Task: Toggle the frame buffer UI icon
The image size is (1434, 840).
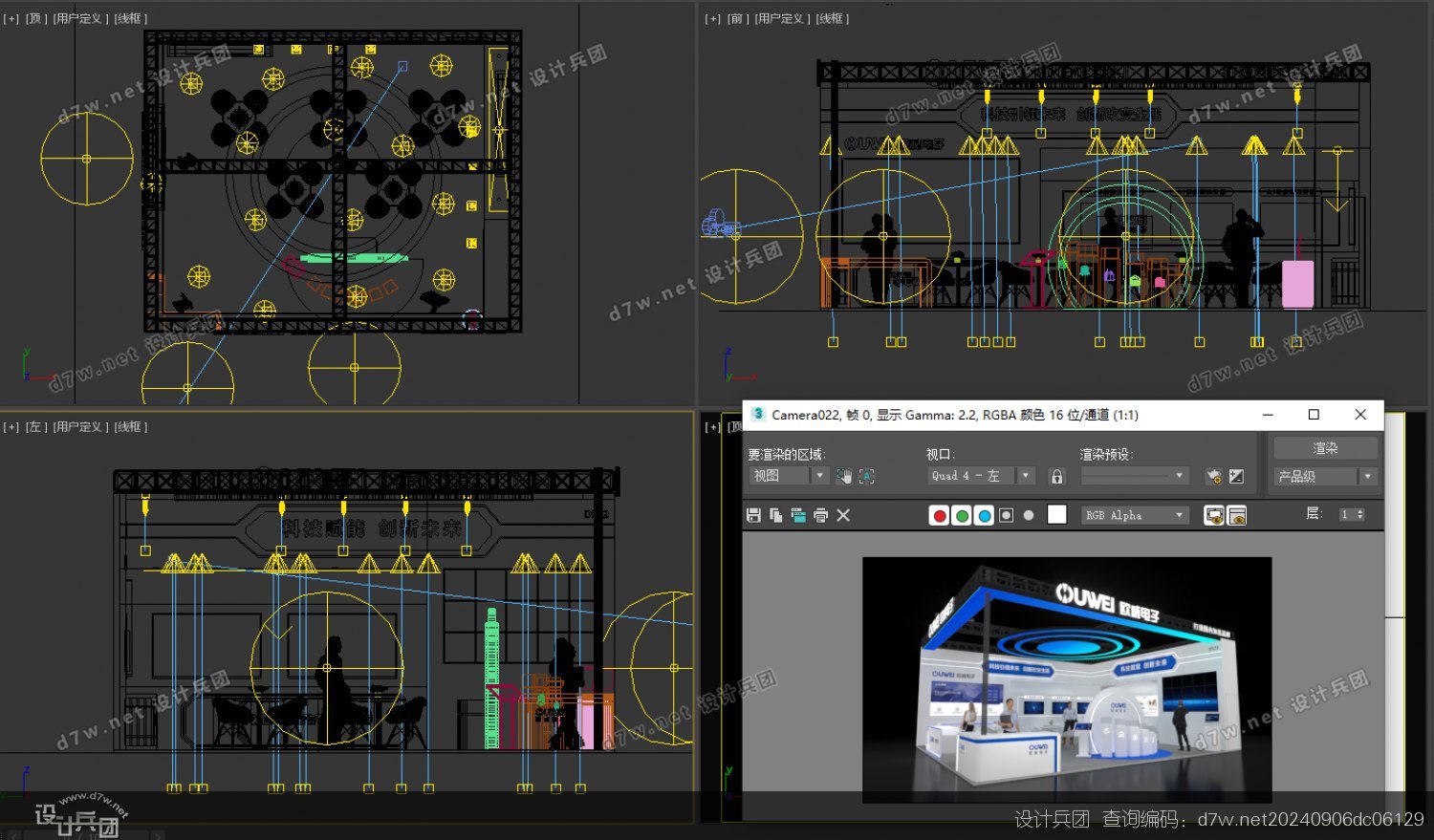Action: coord(1236,515)
